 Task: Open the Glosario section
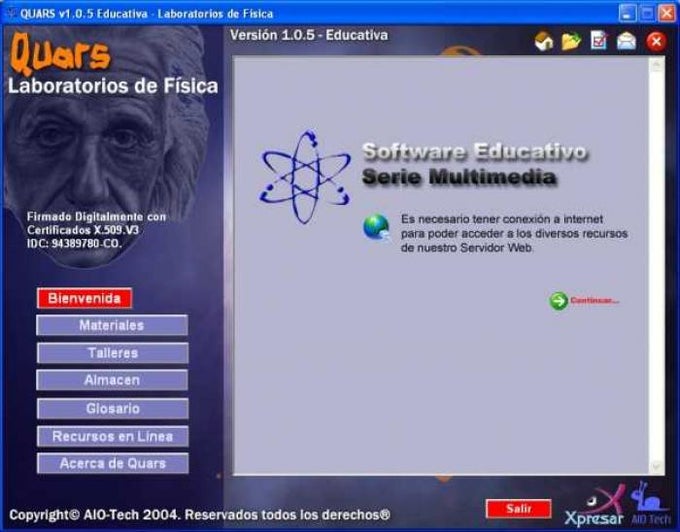112,408
